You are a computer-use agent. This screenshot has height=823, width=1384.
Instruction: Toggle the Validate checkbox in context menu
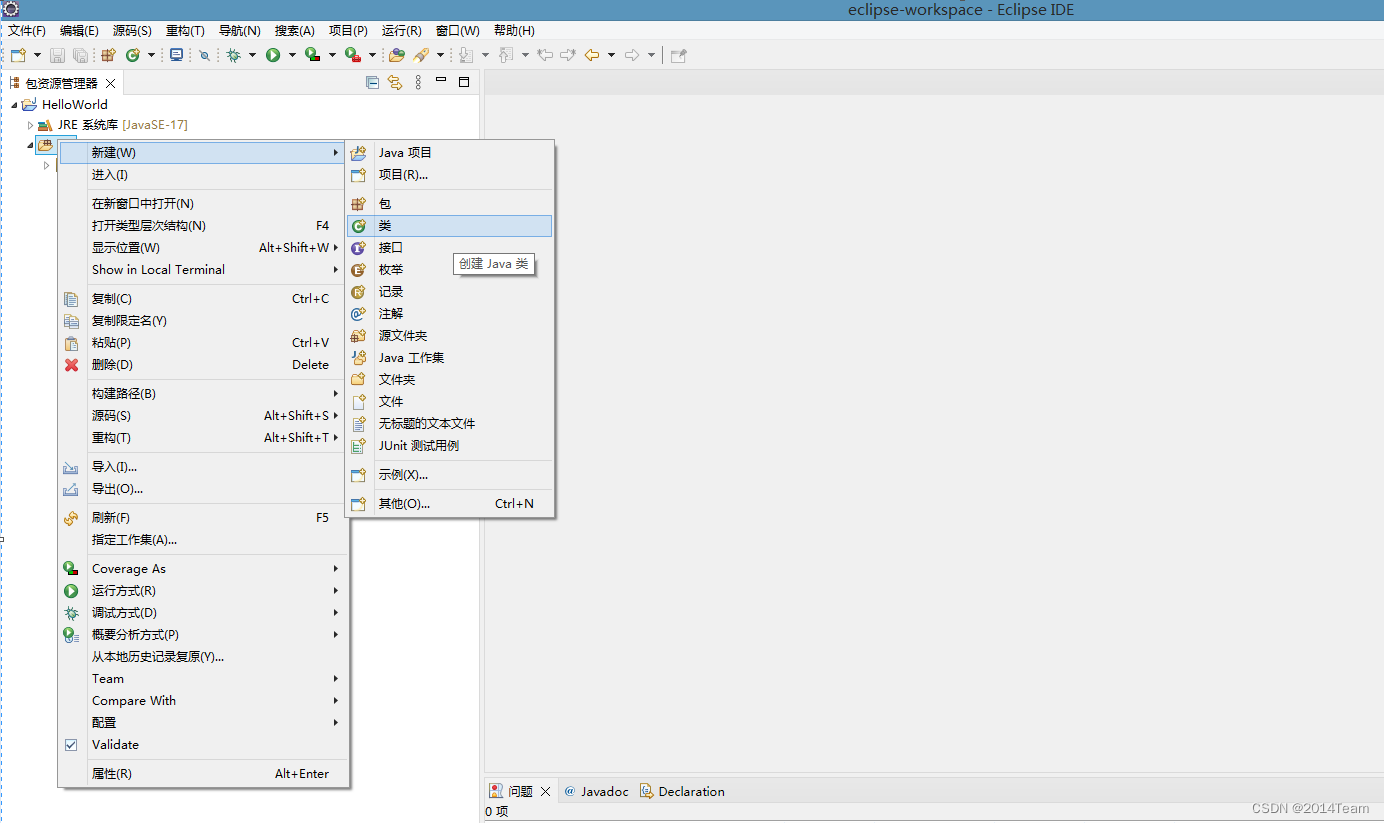71,745
